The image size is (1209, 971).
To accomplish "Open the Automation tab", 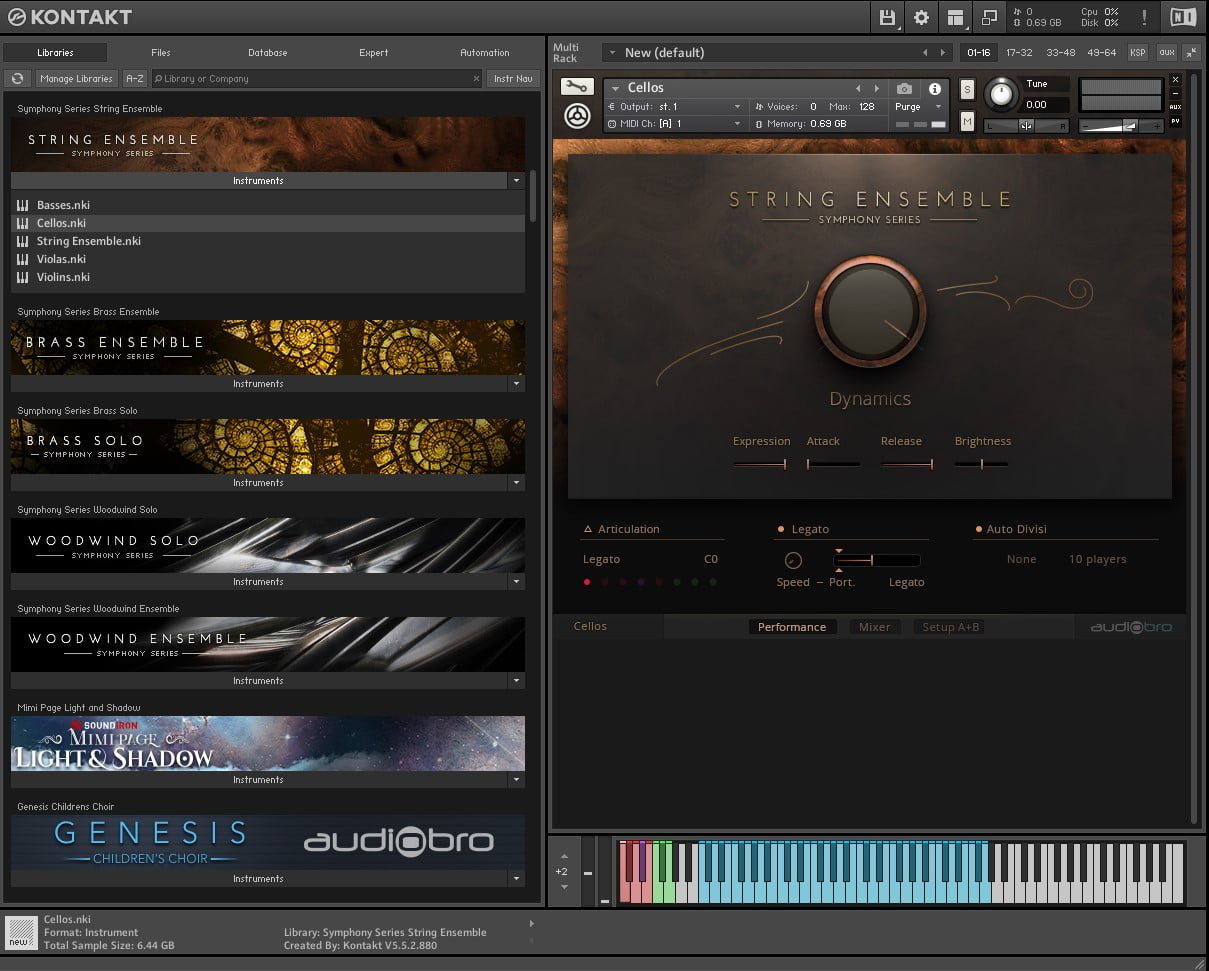I will click(485, 53).
